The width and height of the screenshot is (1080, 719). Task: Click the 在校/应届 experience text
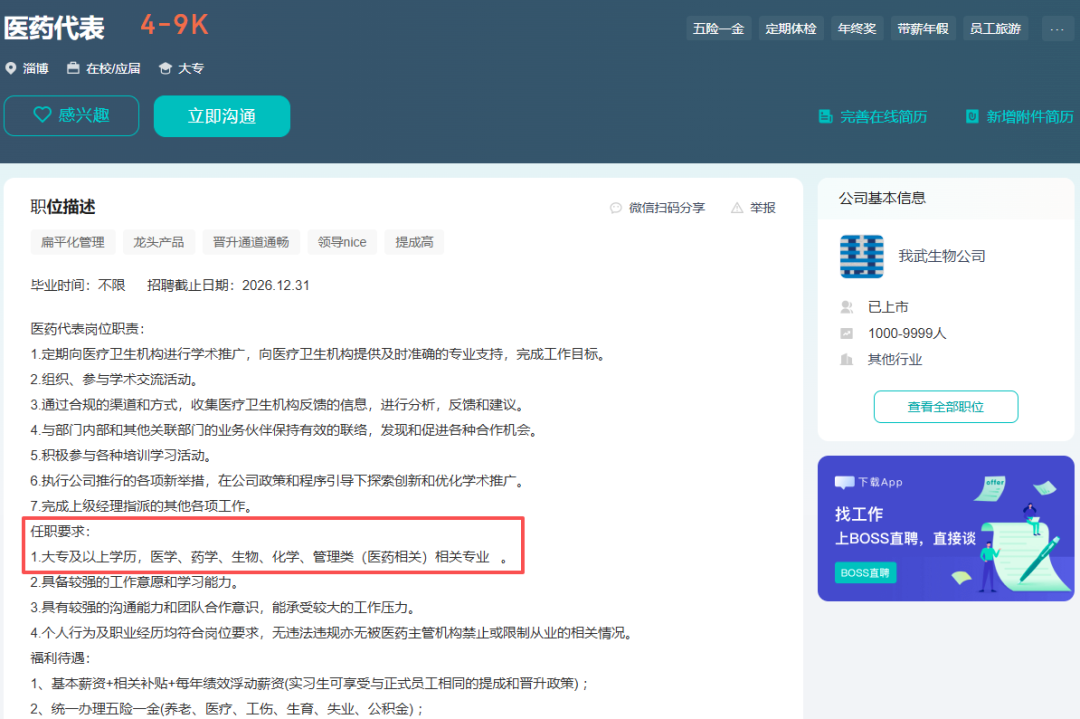113,68
